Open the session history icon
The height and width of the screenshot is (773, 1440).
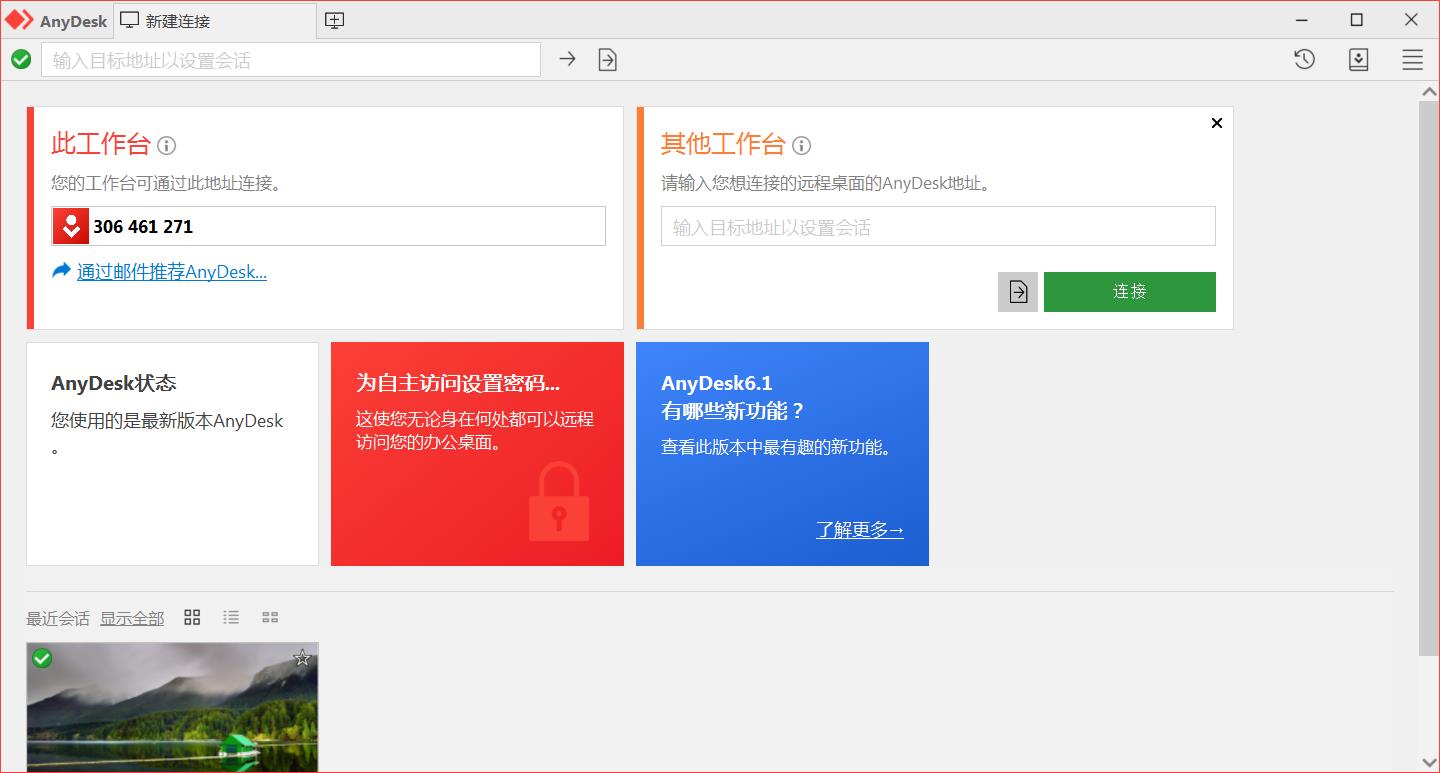[x=1303, y=59]
